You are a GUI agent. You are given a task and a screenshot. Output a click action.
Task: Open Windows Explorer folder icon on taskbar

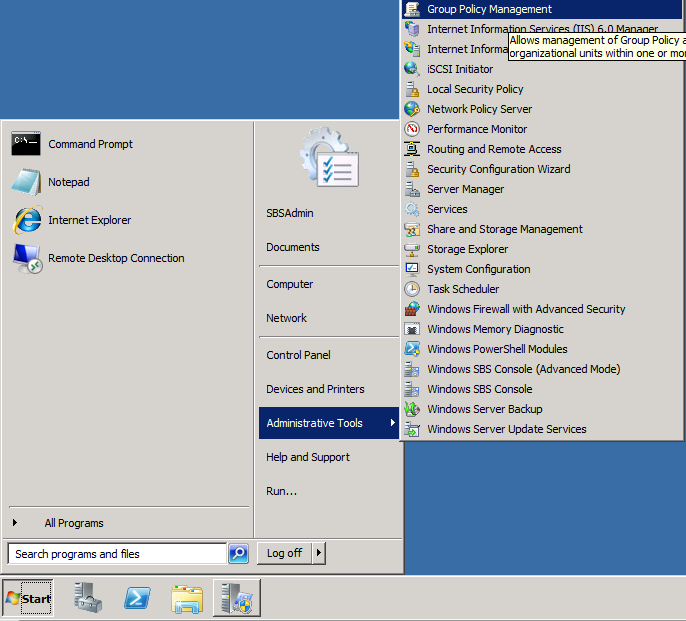coord(187,598)
